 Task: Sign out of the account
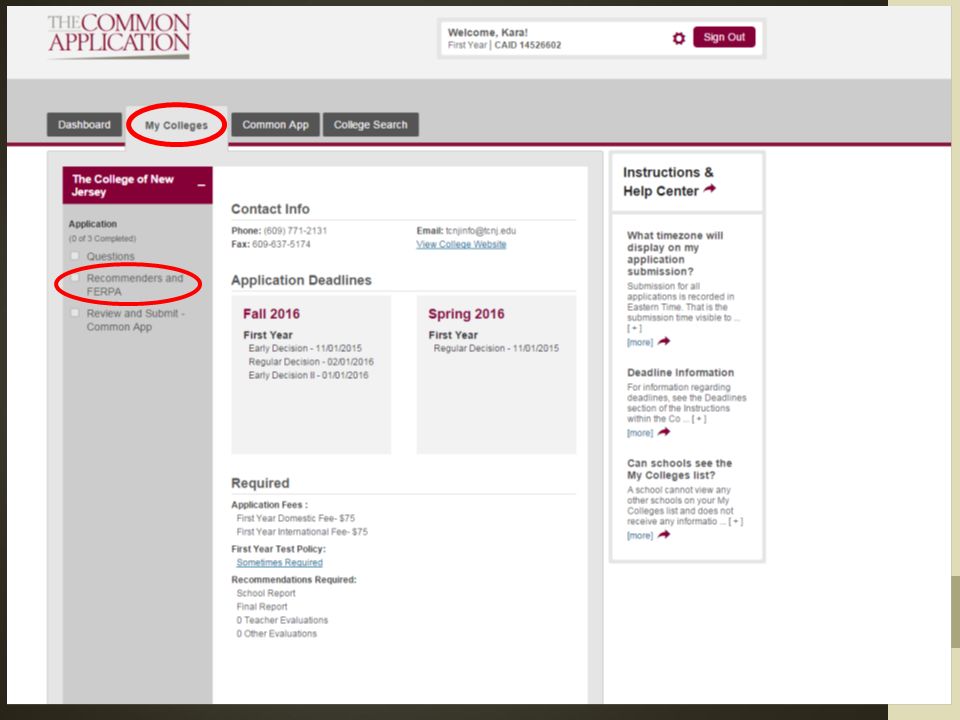[x=724, y=37]
